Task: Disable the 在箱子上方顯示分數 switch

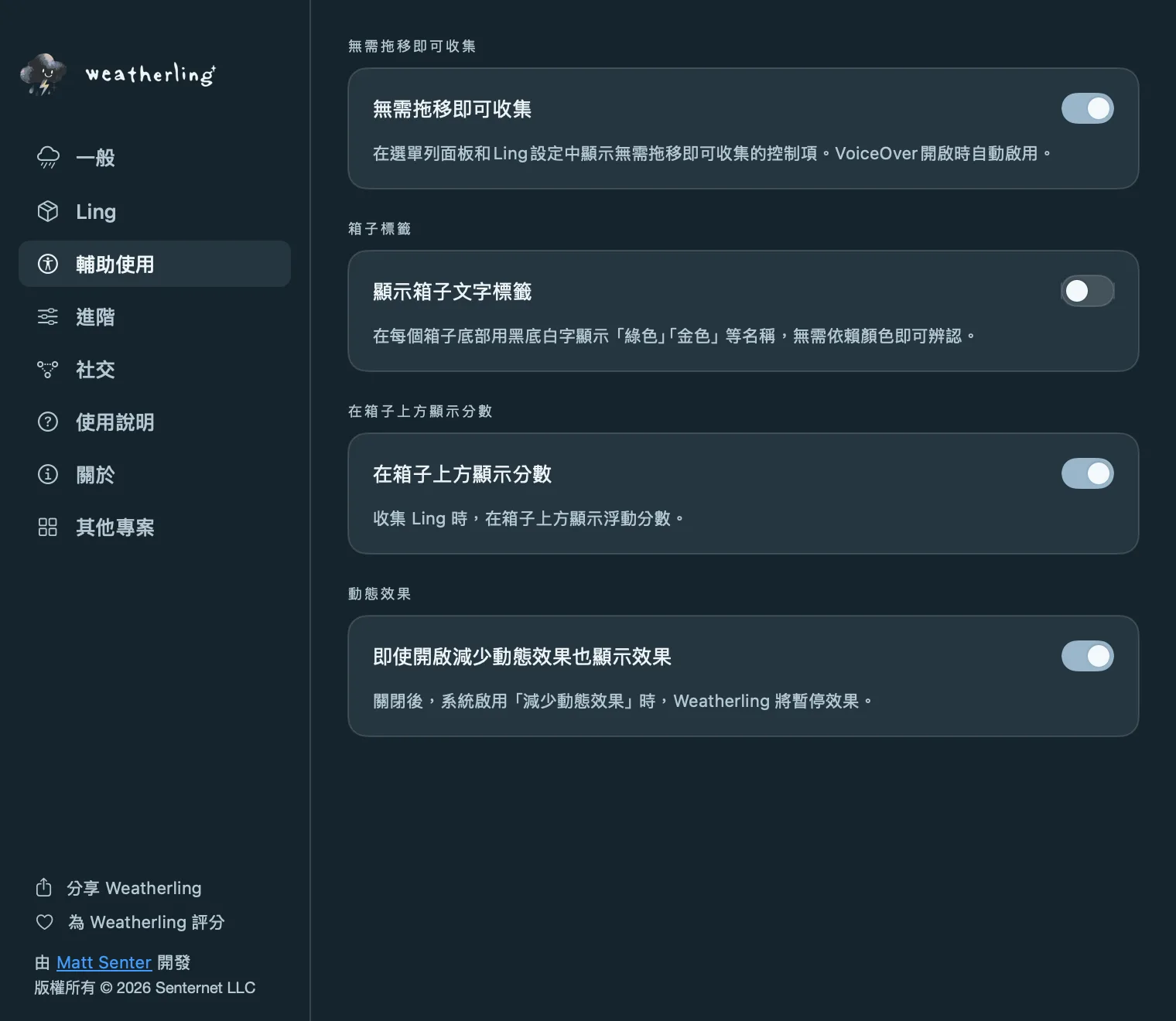Action: pyautogui.click(x=1087, y=473)
